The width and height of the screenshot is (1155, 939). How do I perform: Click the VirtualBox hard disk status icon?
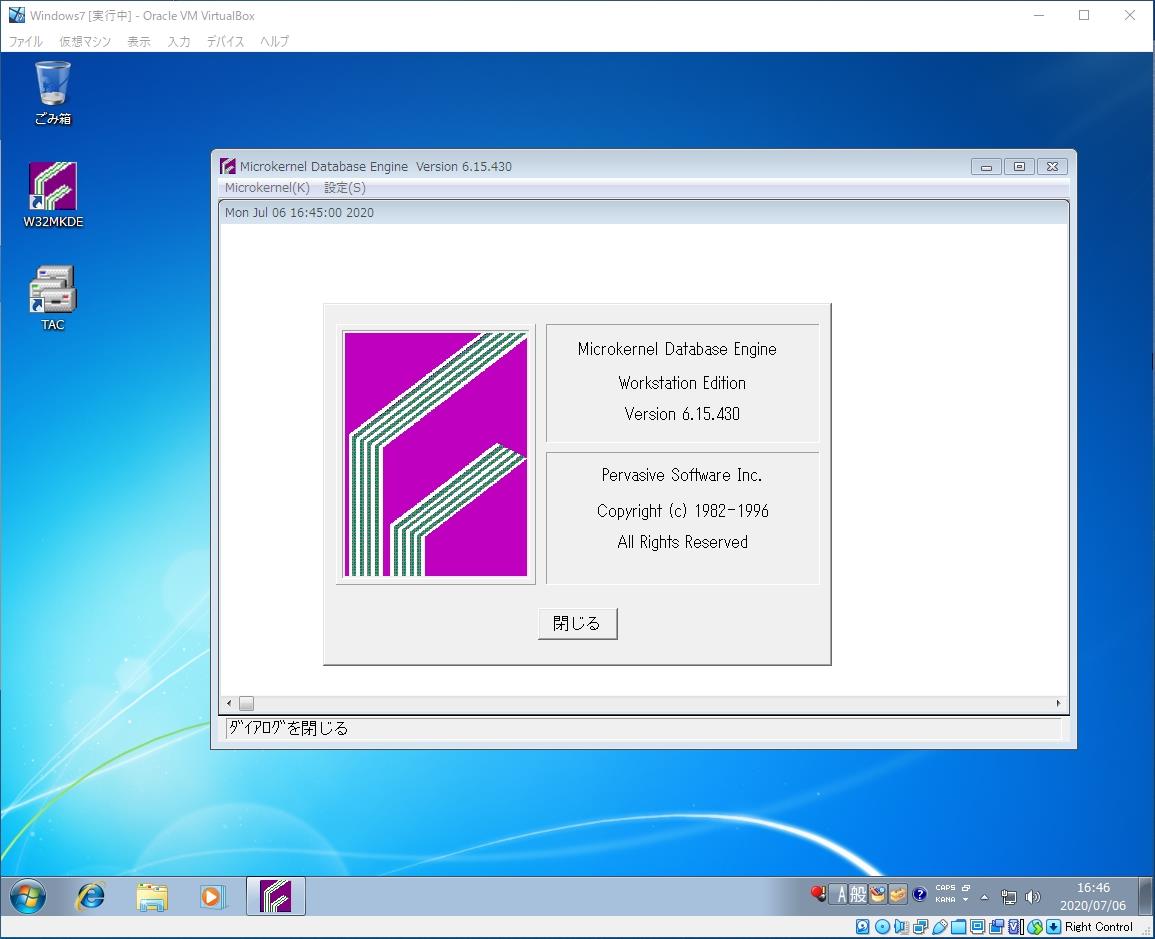click(x=863, y=927)
